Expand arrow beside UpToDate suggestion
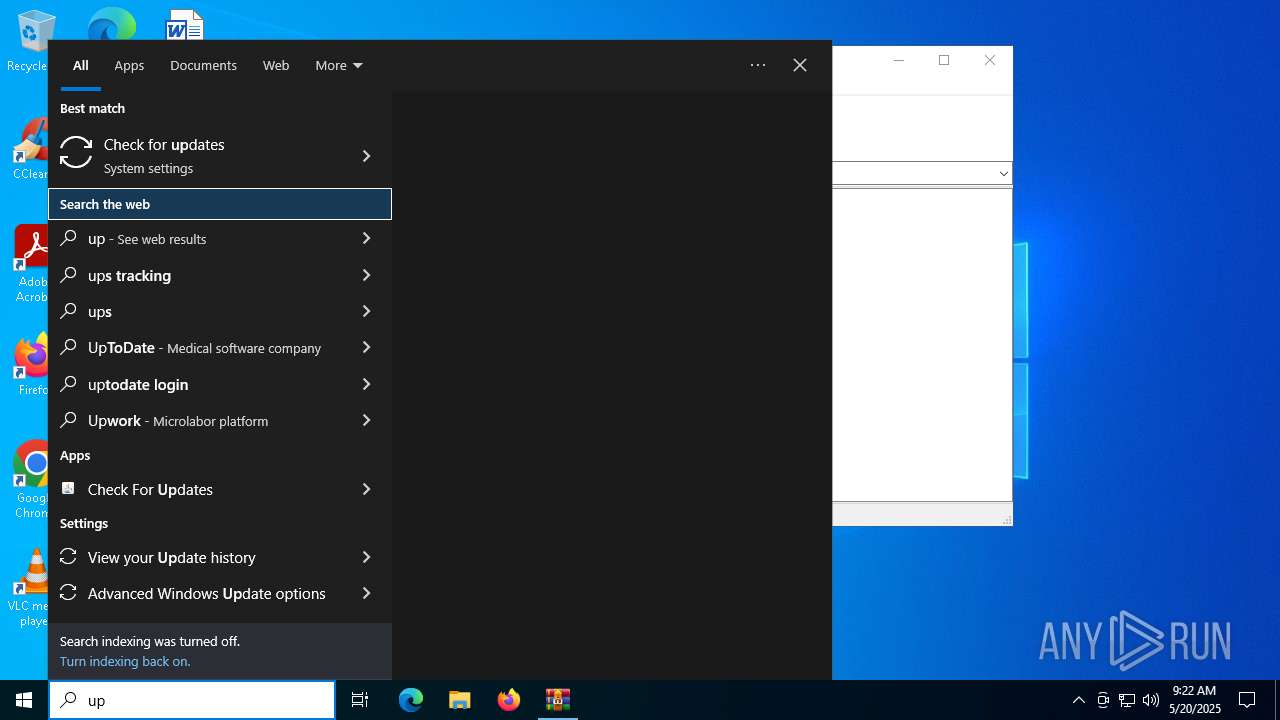The image size is (1280, 720). [x=366, y=348]
